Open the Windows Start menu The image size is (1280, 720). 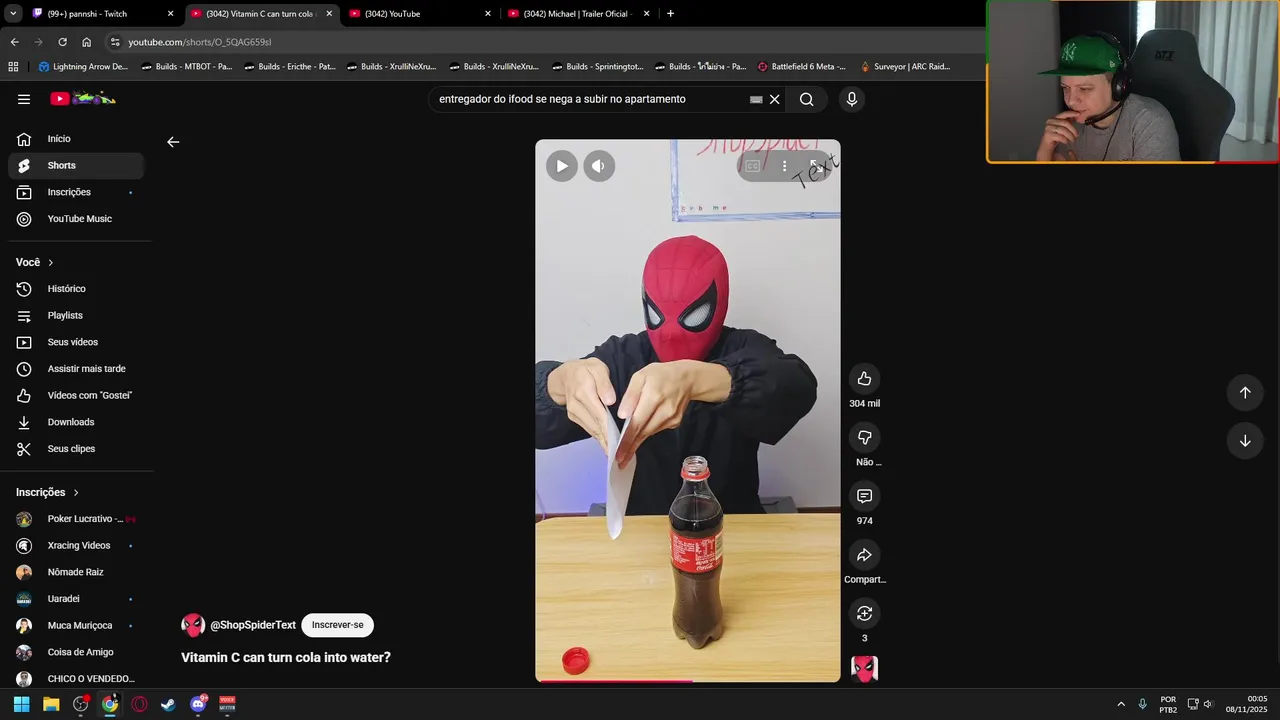(22, 704)
